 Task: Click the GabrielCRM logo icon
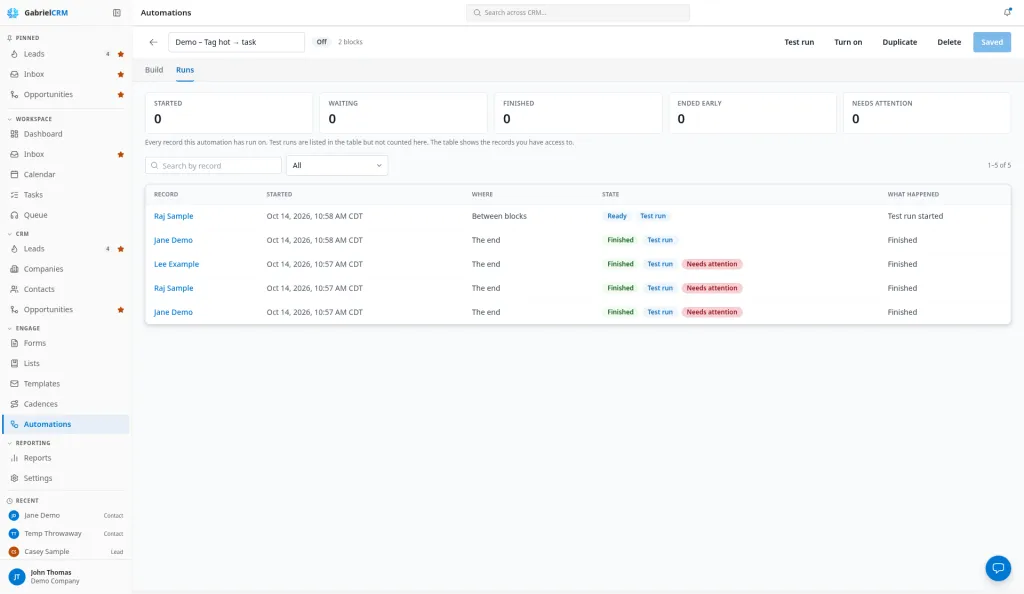pyautogui.click(x=12, y=12)
